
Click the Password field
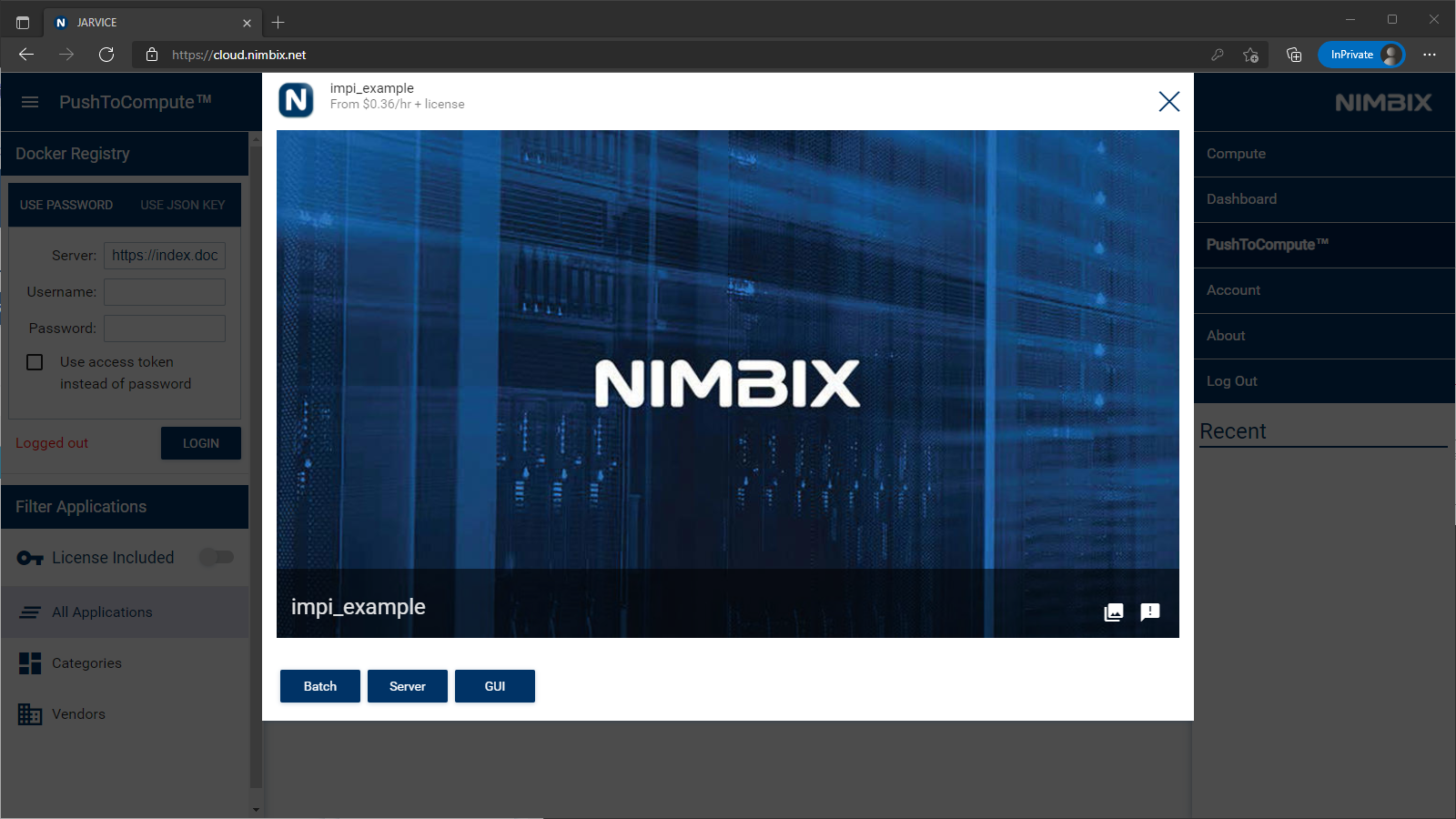(165, 329)
